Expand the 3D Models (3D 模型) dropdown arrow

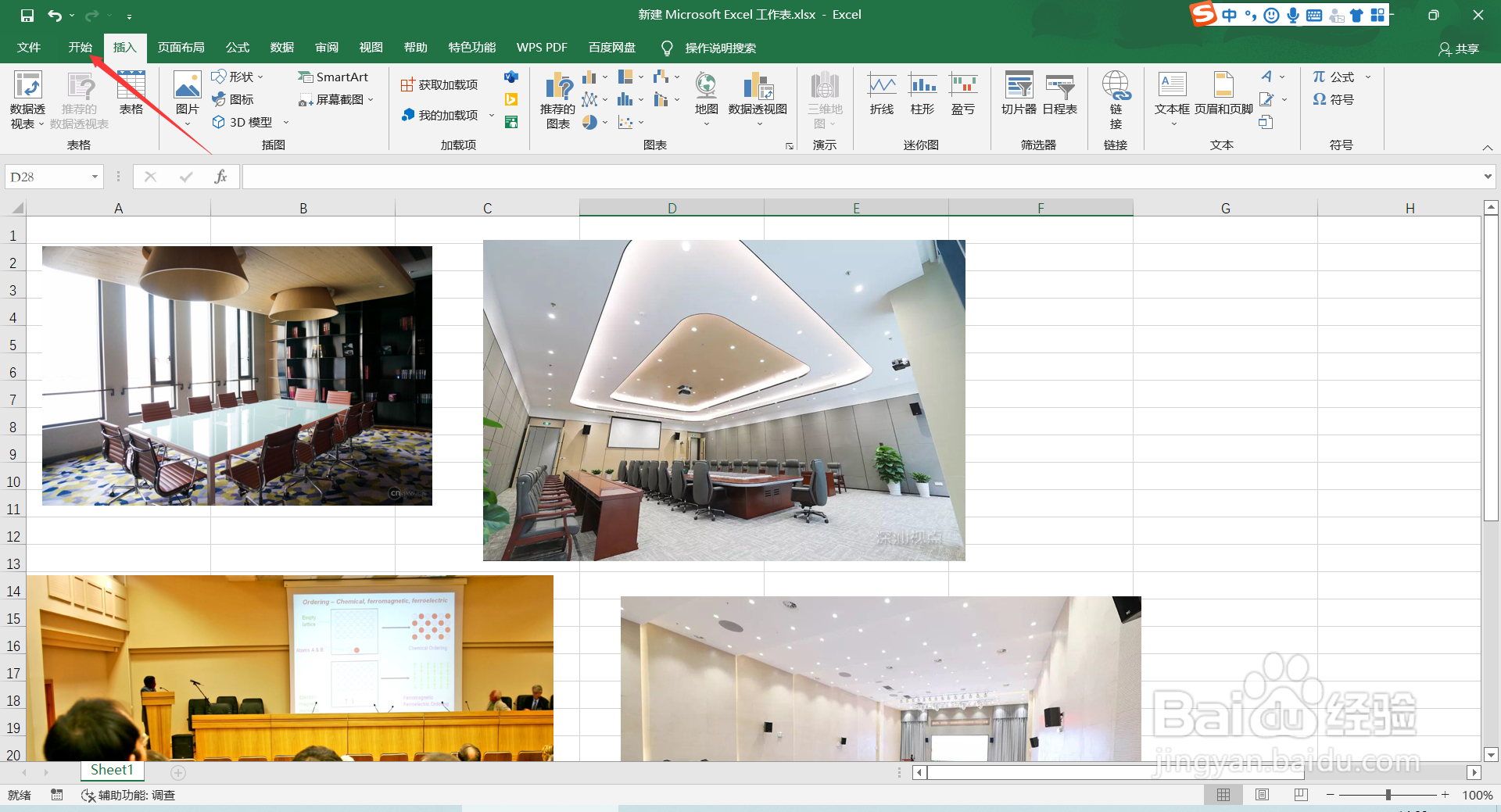pos(286,122)
